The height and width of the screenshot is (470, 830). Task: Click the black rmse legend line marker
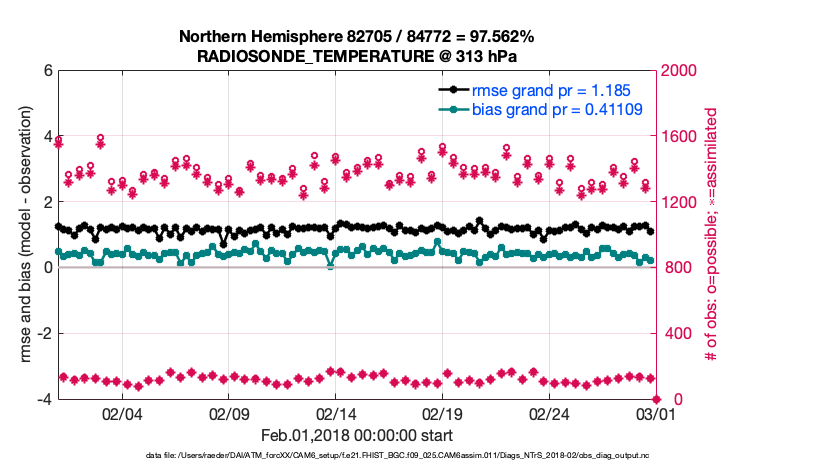tap(454, 91)
